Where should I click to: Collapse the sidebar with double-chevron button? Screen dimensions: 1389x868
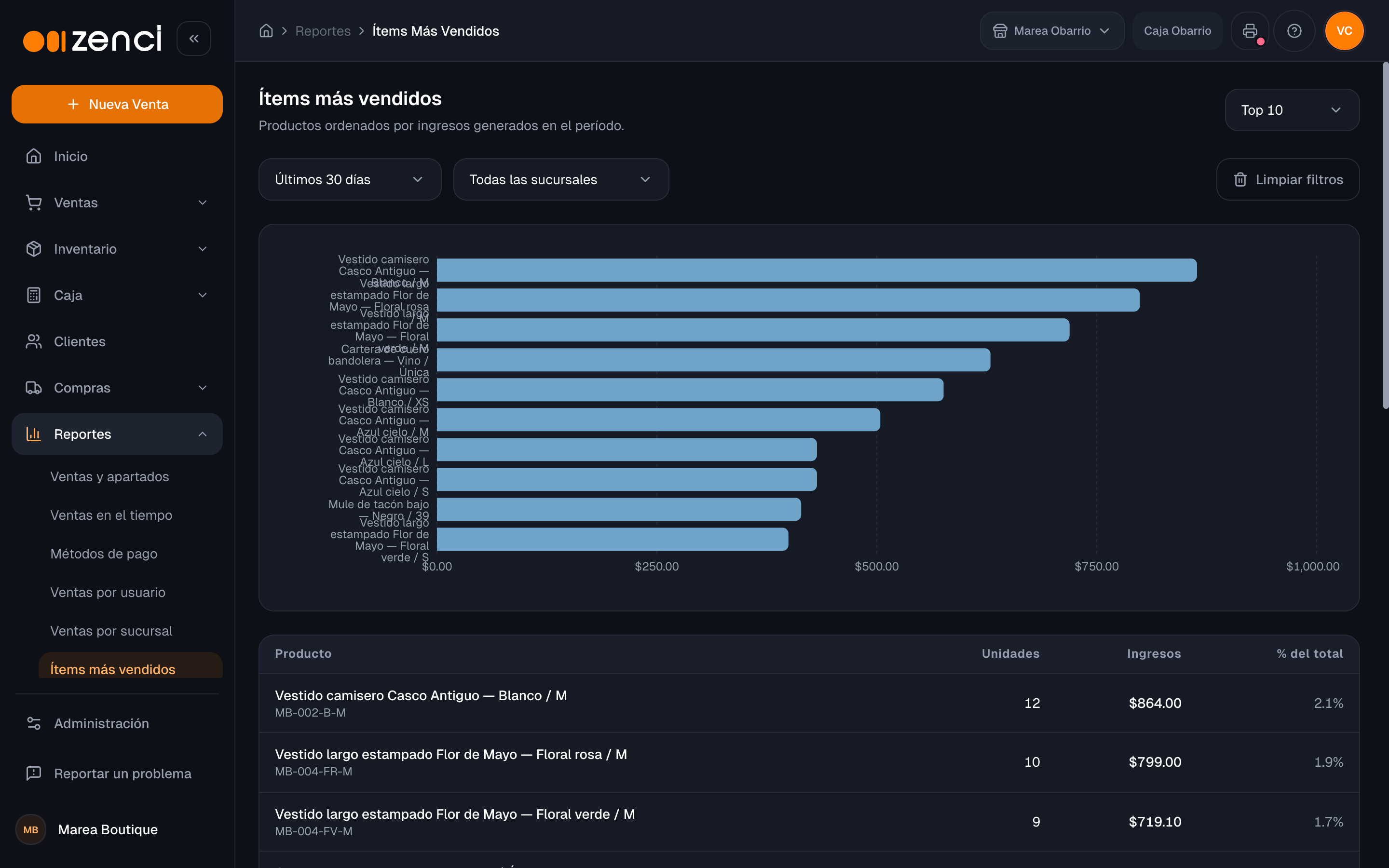point(193,39)
